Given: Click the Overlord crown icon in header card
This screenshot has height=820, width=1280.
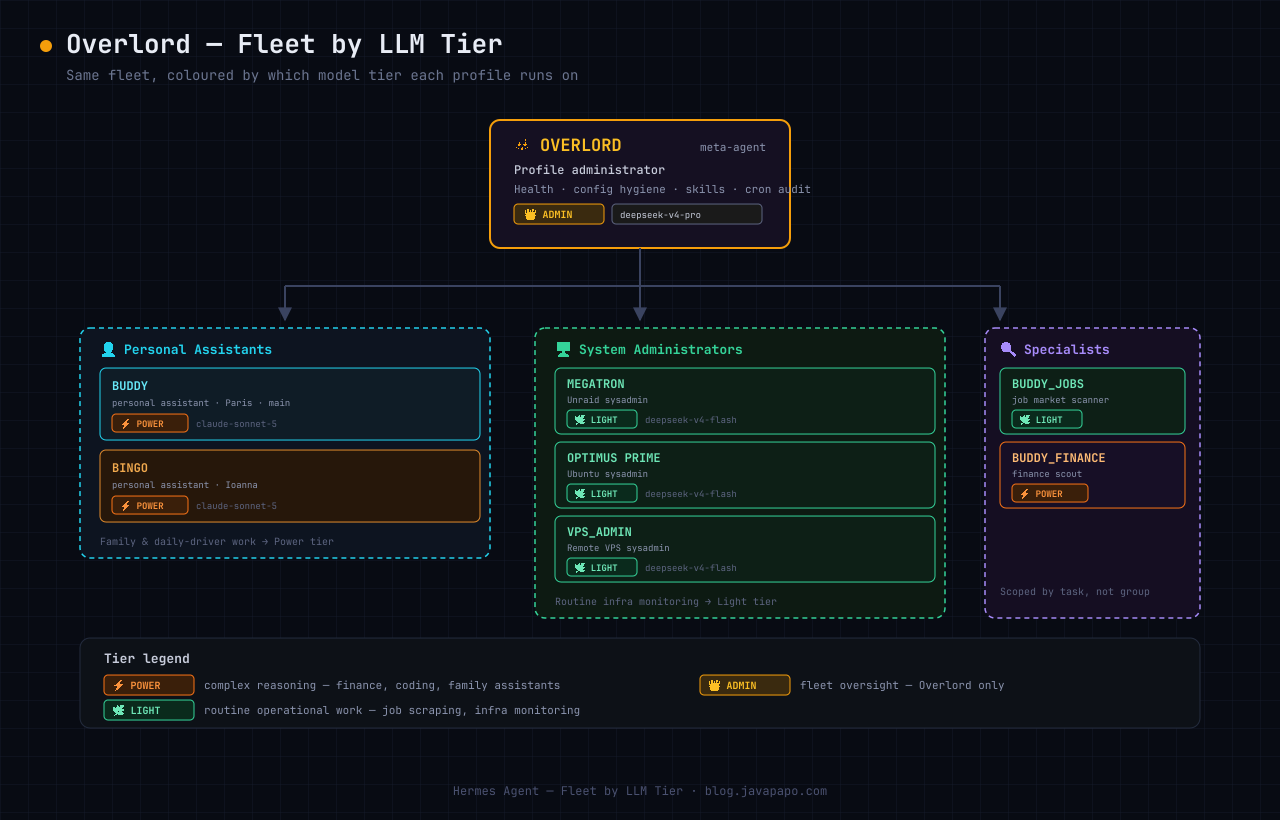Looking at the screenshot, I should click(522, 146).
